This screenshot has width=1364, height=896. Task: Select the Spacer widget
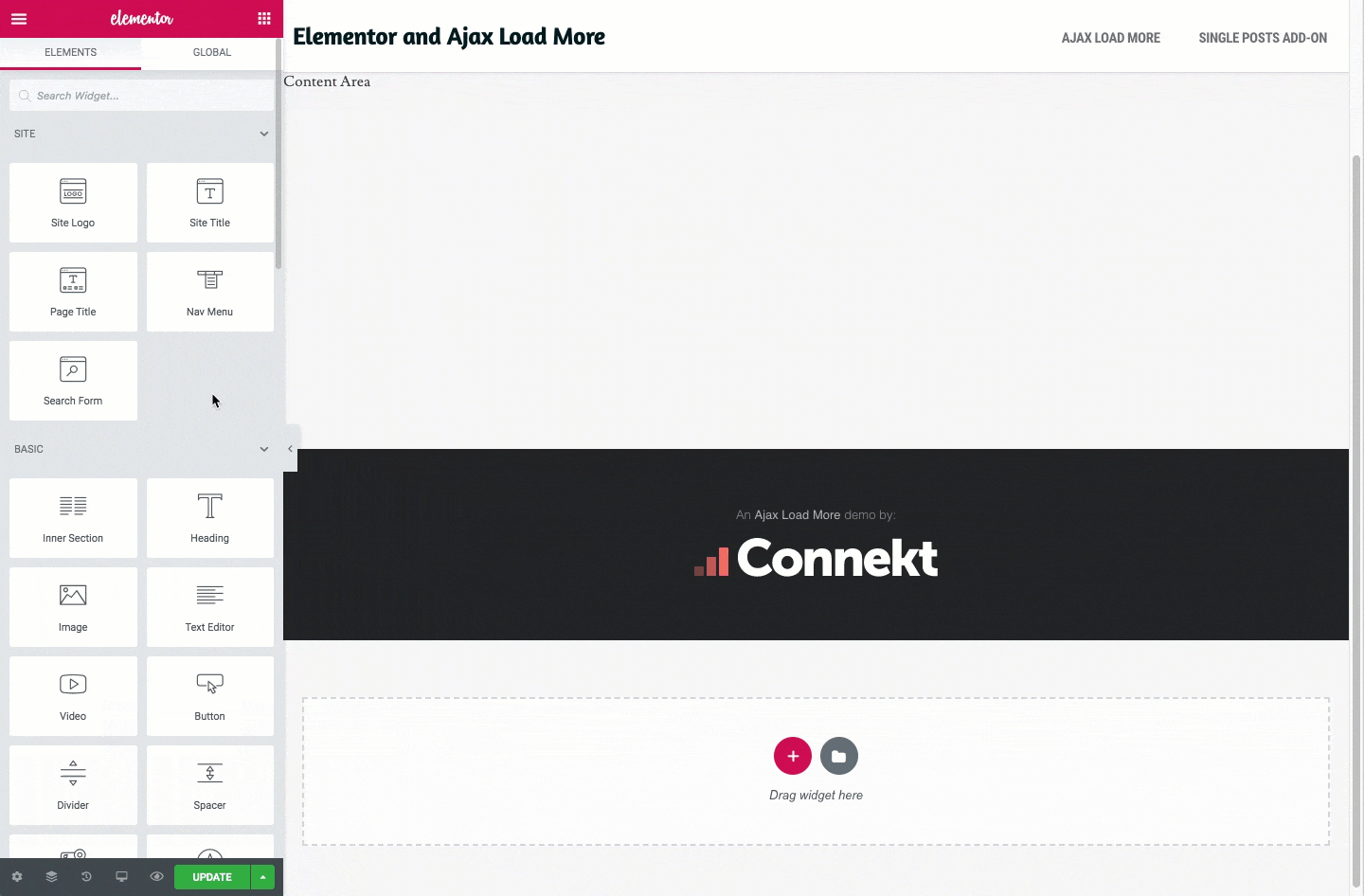click(210, 785)
